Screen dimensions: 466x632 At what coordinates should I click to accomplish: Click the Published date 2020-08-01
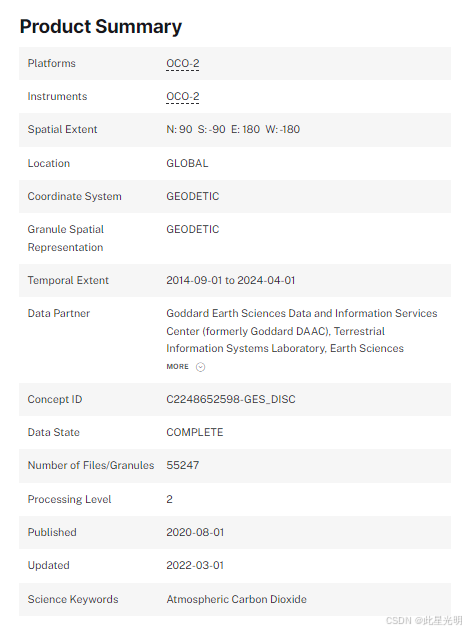pos(195,532)
